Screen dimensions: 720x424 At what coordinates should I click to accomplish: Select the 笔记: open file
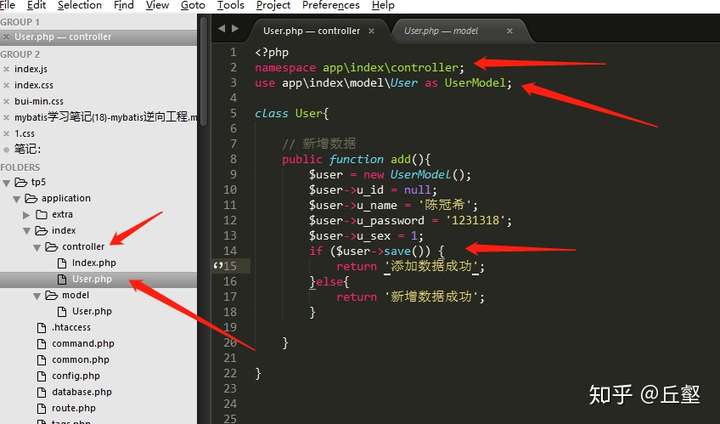point(27,149)
